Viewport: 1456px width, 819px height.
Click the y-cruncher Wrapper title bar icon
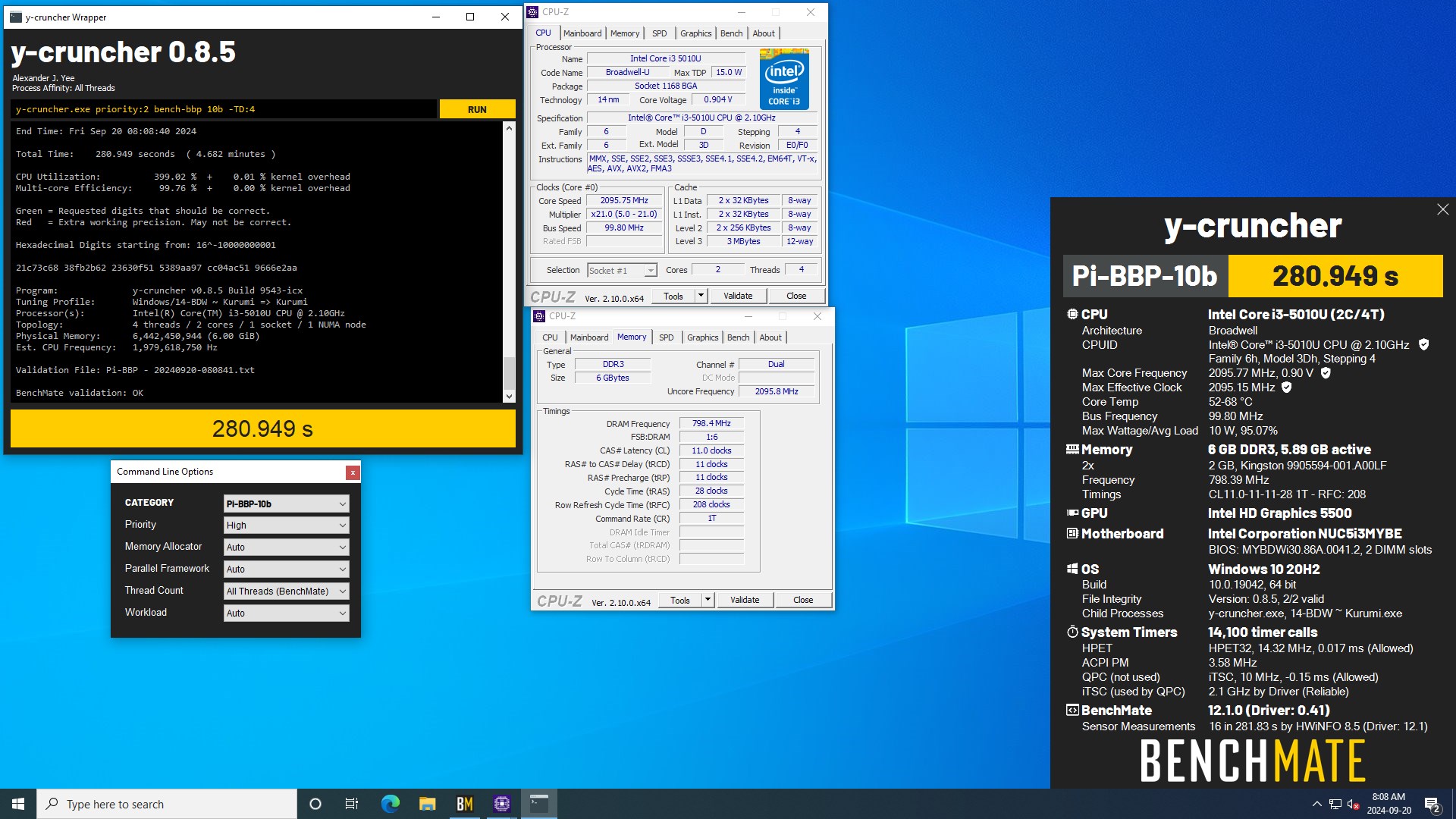[x=16, y=17]
